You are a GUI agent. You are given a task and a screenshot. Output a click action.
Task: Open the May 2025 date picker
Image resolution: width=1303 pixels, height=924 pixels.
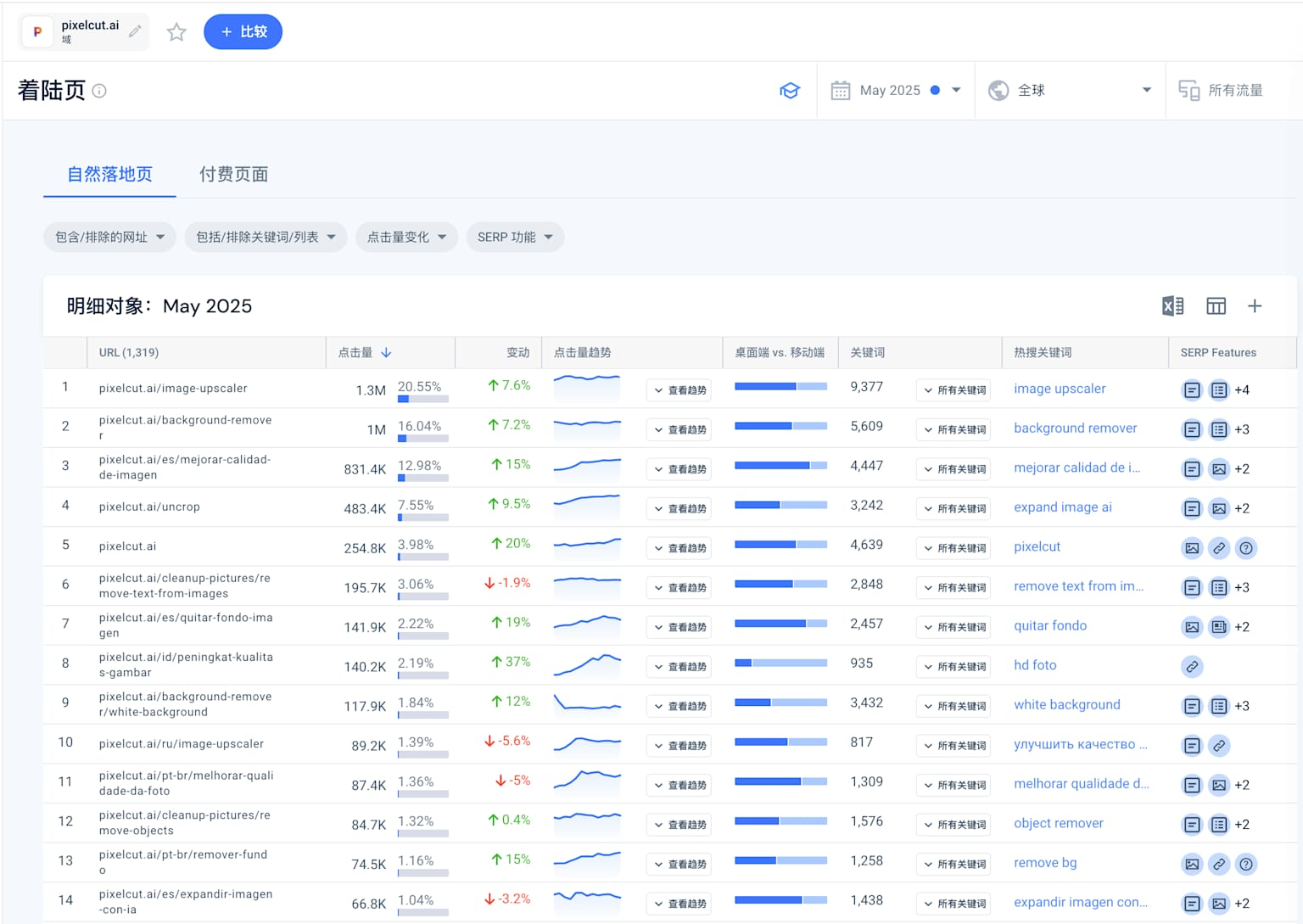point(898,91)
